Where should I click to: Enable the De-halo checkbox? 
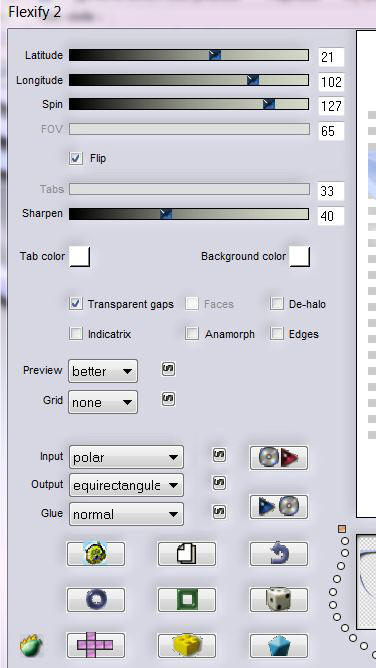pos(277,304)
